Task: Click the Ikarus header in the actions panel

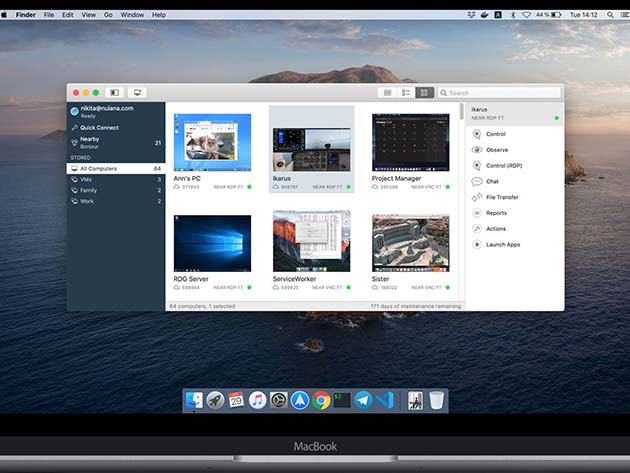Action: 515,113
